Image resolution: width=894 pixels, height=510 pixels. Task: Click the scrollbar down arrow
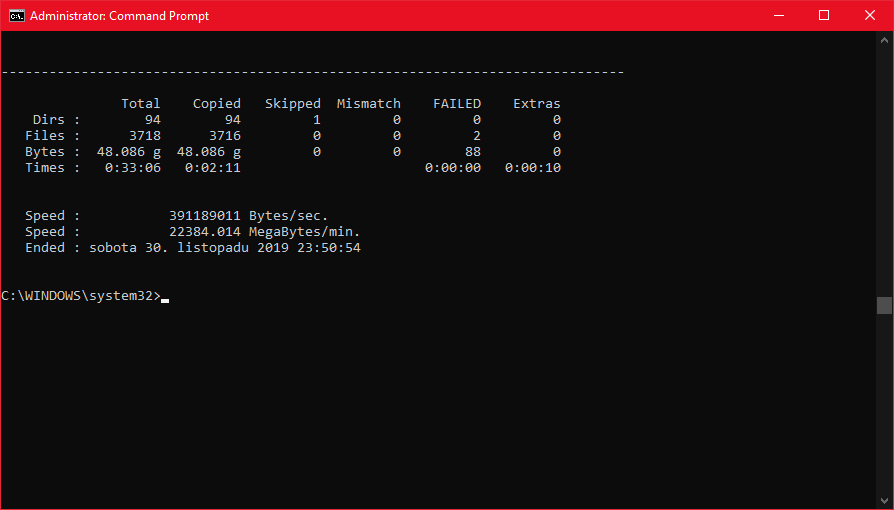884,500
